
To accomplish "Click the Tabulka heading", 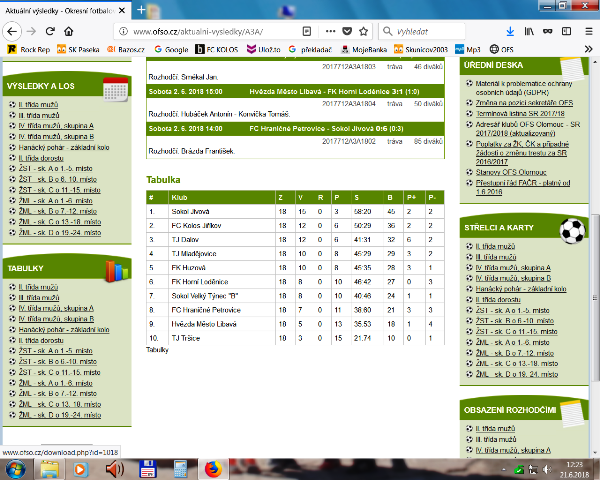I will click(163, 180).
